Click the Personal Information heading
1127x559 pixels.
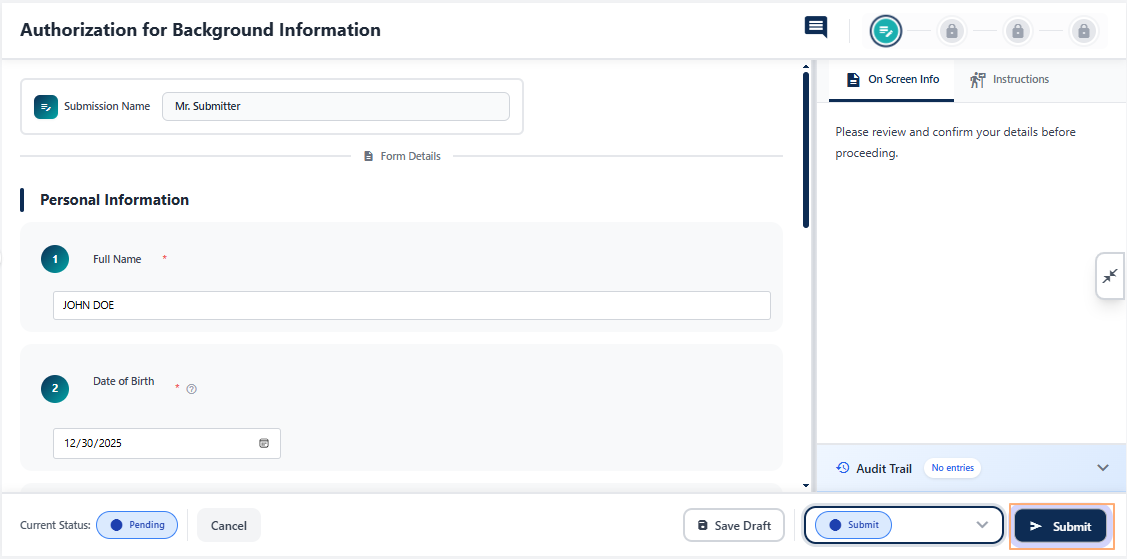[x=114, y=200]
